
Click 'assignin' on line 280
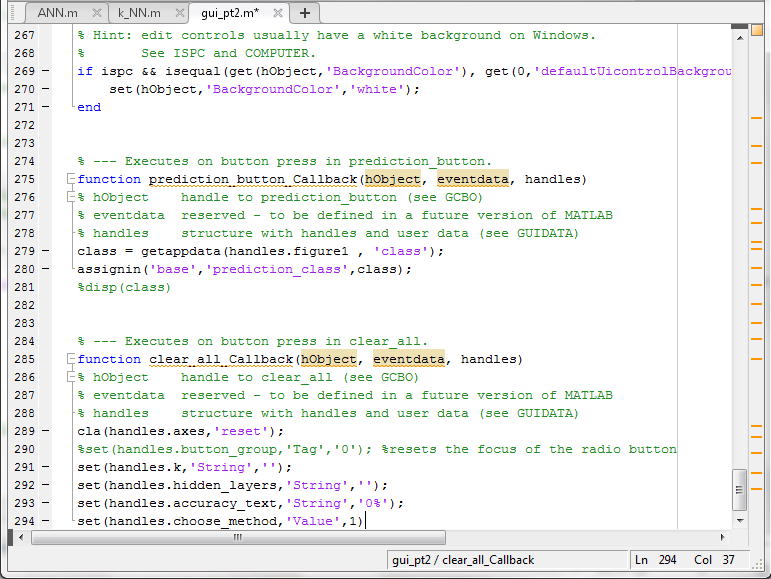pyautogui.click(x=109, y=269)
